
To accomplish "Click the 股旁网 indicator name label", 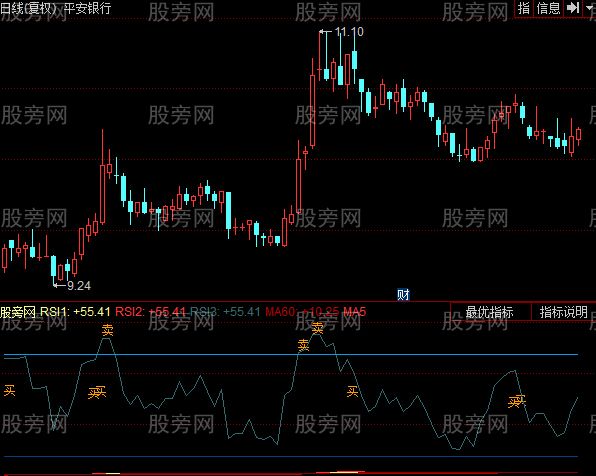I will (x=18, y=312).
